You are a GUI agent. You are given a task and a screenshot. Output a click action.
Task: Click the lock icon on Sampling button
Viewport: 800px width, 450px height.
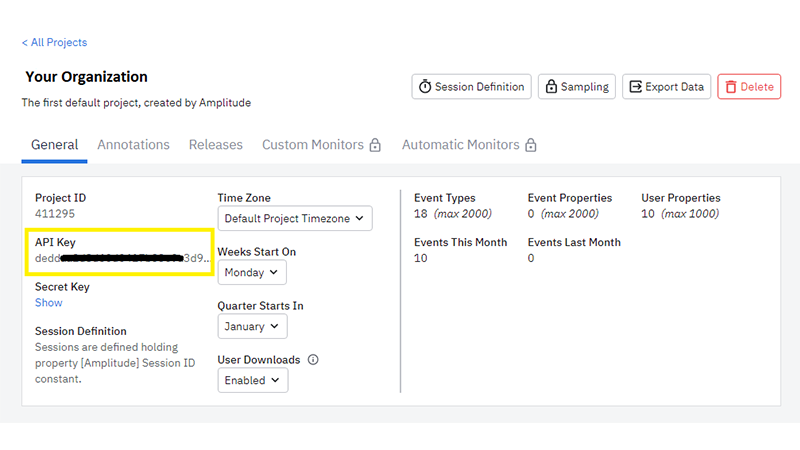tap(550, 87)
